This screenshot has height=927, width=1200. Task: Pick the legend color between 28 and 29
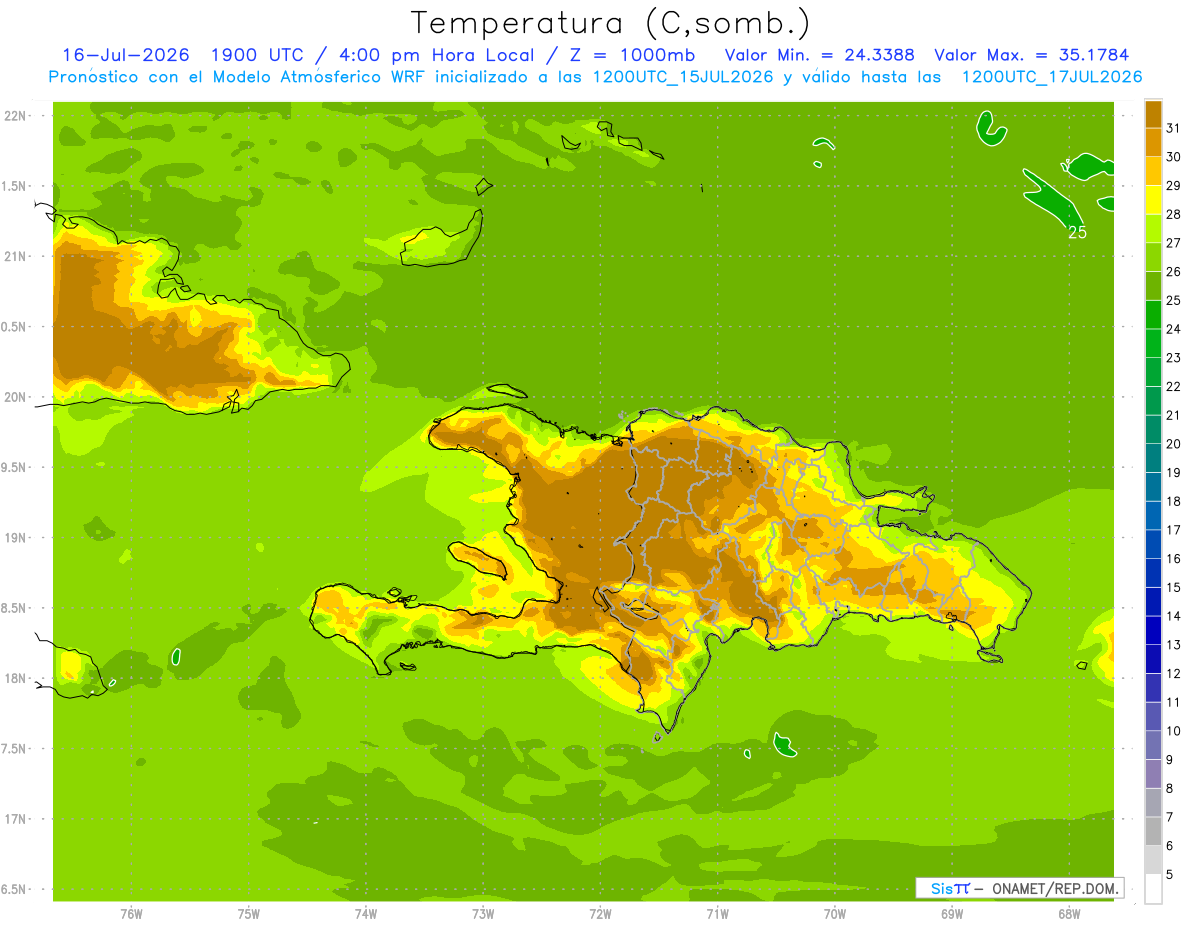(x=1153, y=200)
